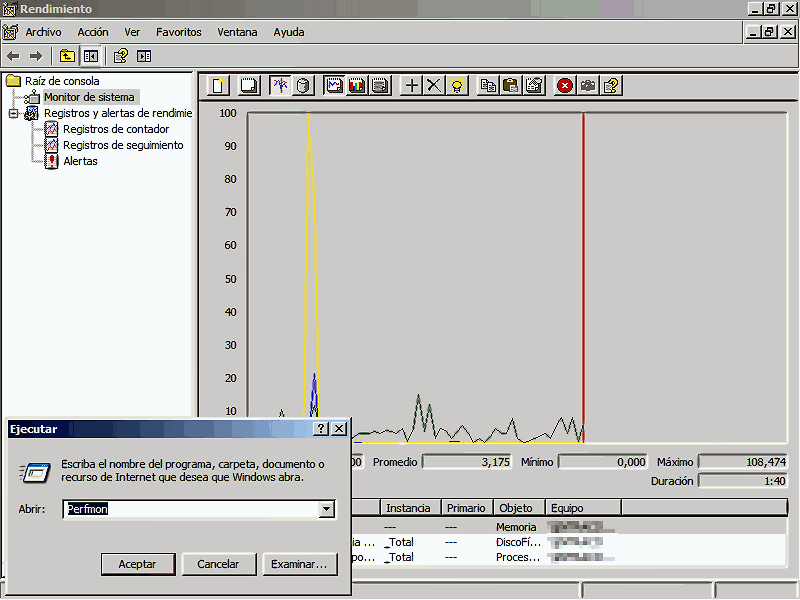800x600 pixels.
Task: Click the Primario column header
Action: [467, 508]
